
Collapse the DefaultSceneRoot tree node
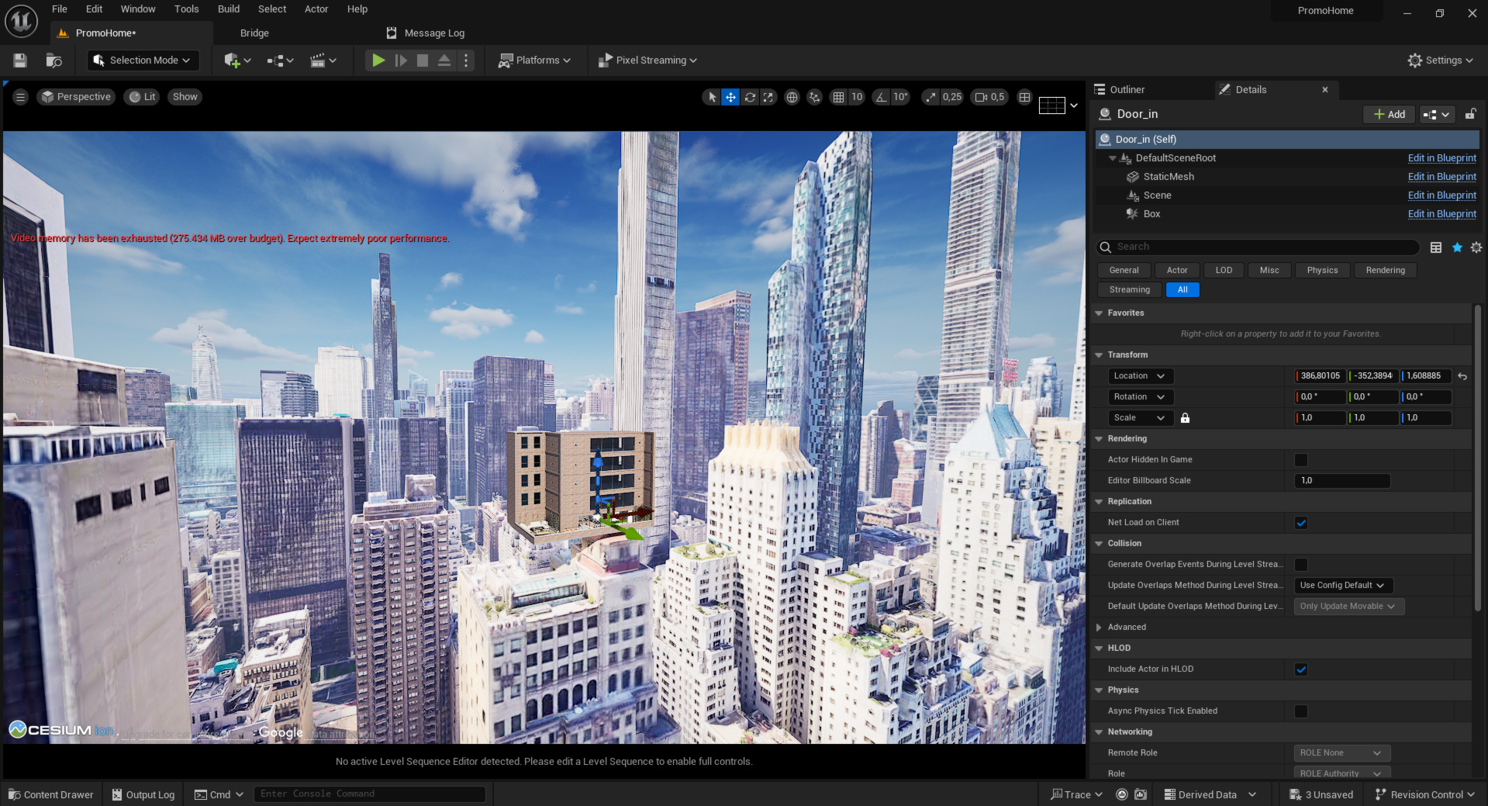1112,158
